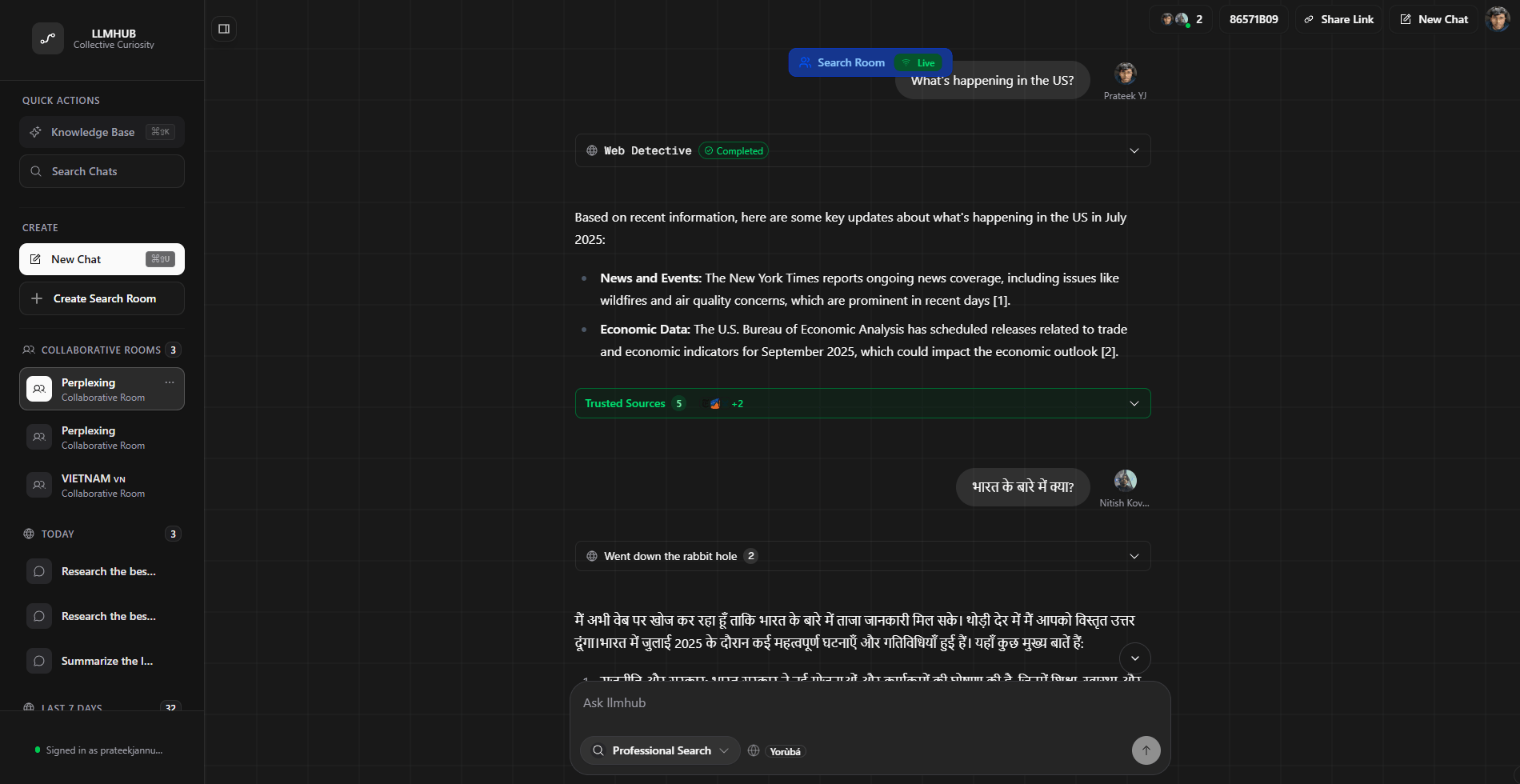Open user profile avatar top right

[1497, 19]
